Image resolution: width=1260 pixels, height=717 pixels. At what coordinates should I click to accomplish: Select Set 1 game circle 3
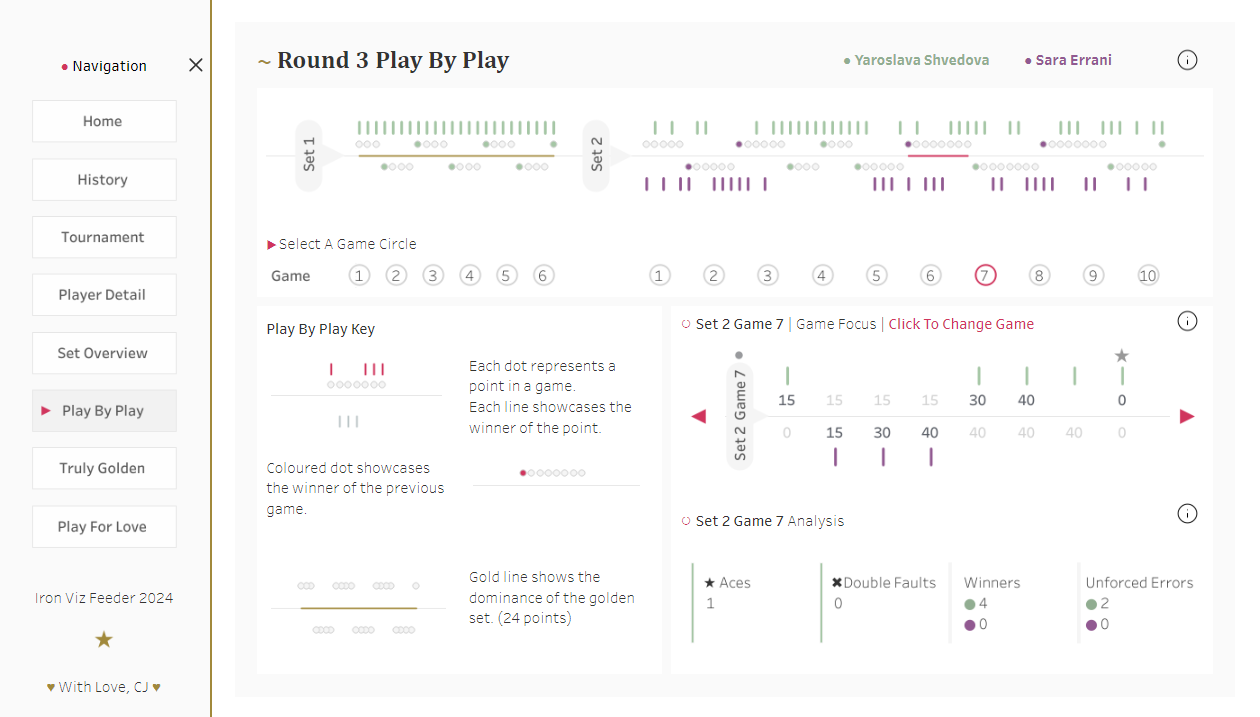coord(432,276)
